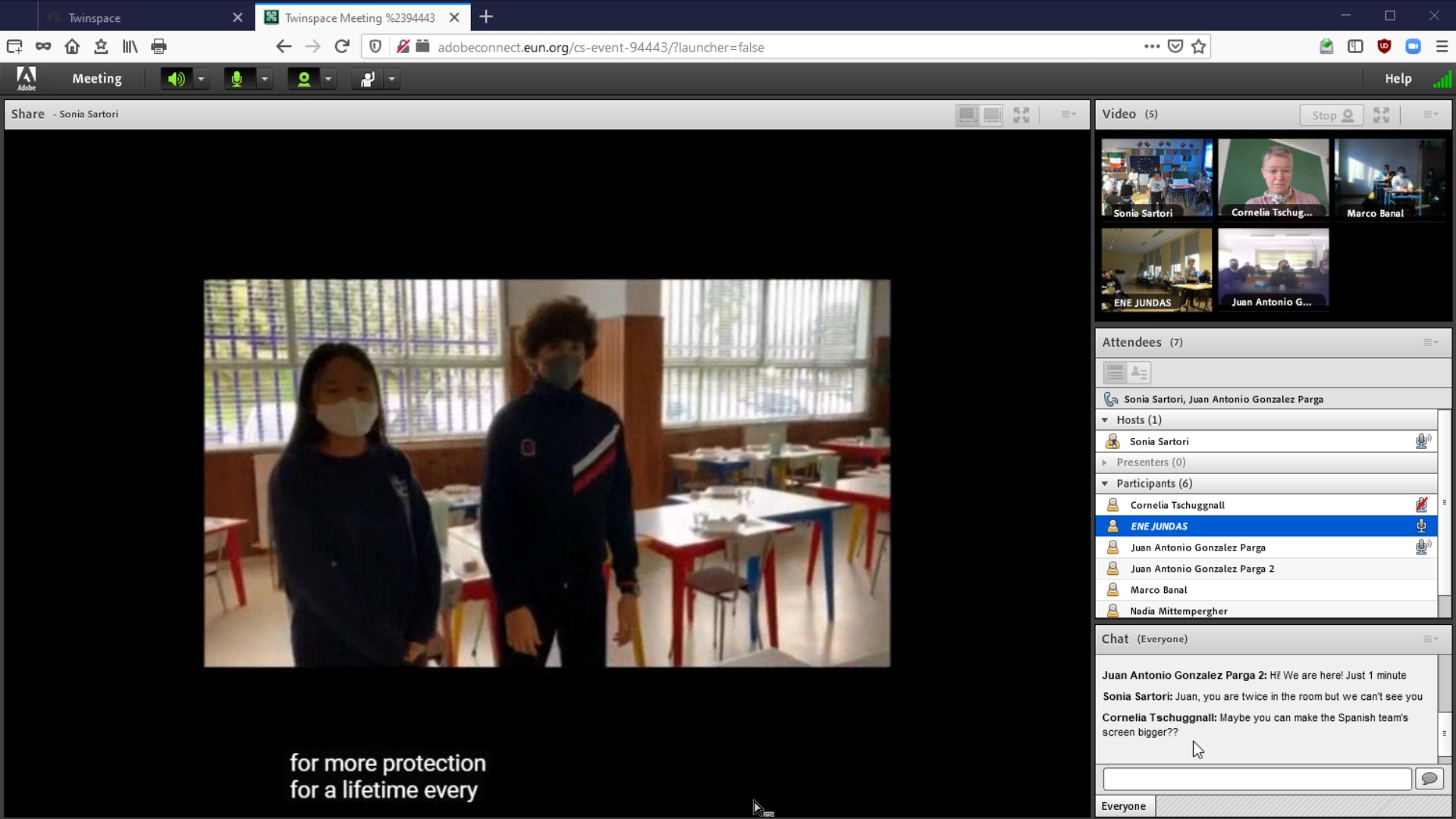The image size is (1456, 819).
Task: Open the Meeting menu
Action: [96, 79]
